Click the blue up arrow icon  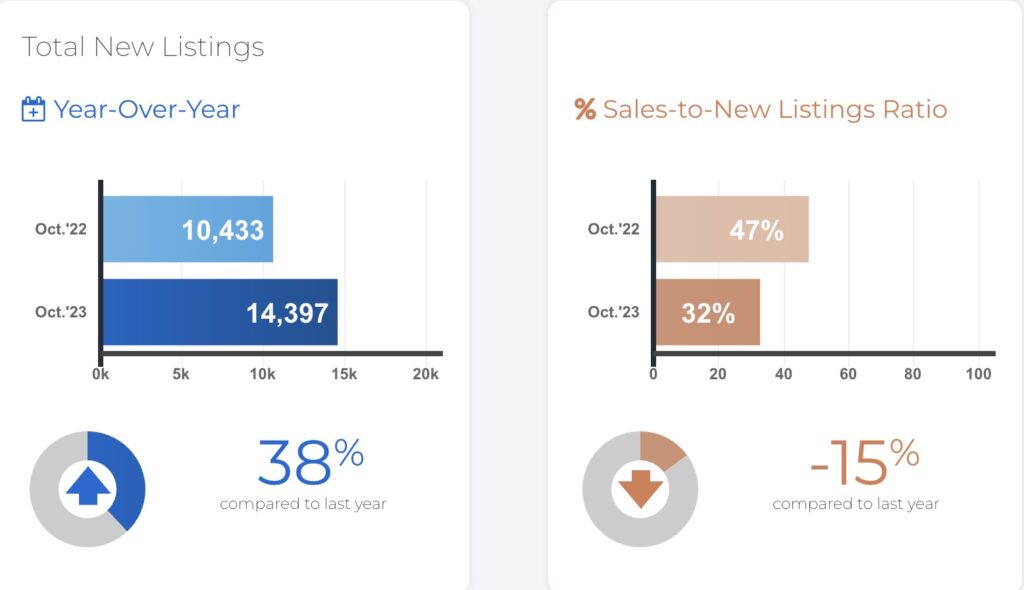coord(88,489)
